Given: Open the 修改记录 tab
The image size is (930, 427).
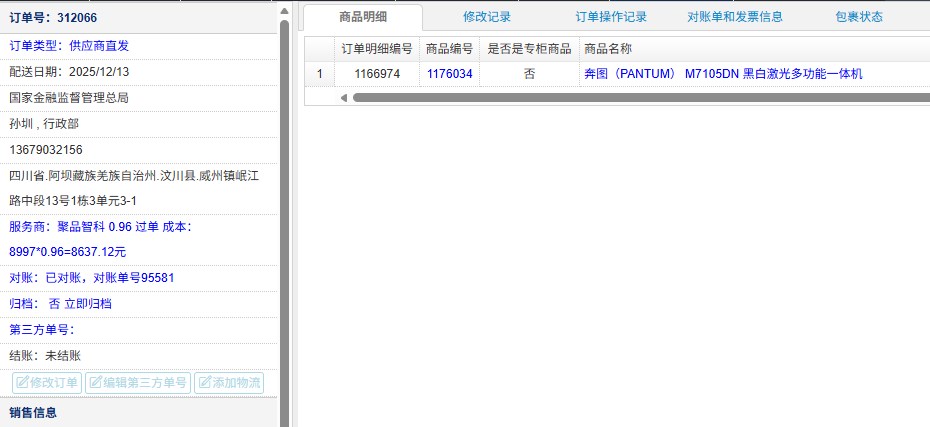Looking at the screenshot, I should click(x=487, y=17).
